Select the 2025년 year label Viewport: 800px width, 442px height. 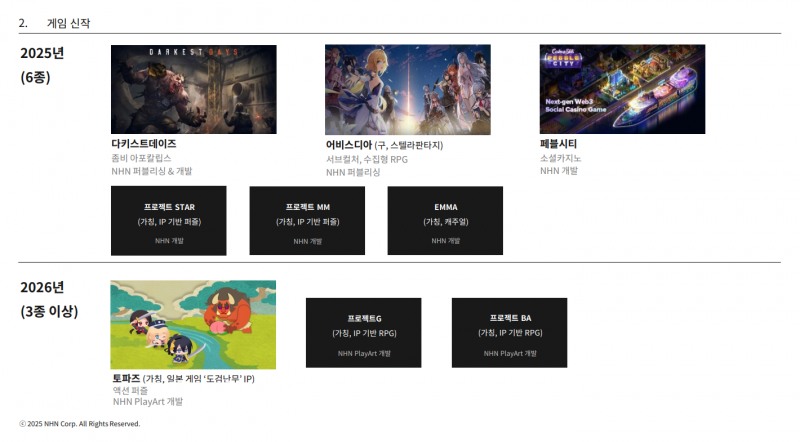(x=42, y=53)
